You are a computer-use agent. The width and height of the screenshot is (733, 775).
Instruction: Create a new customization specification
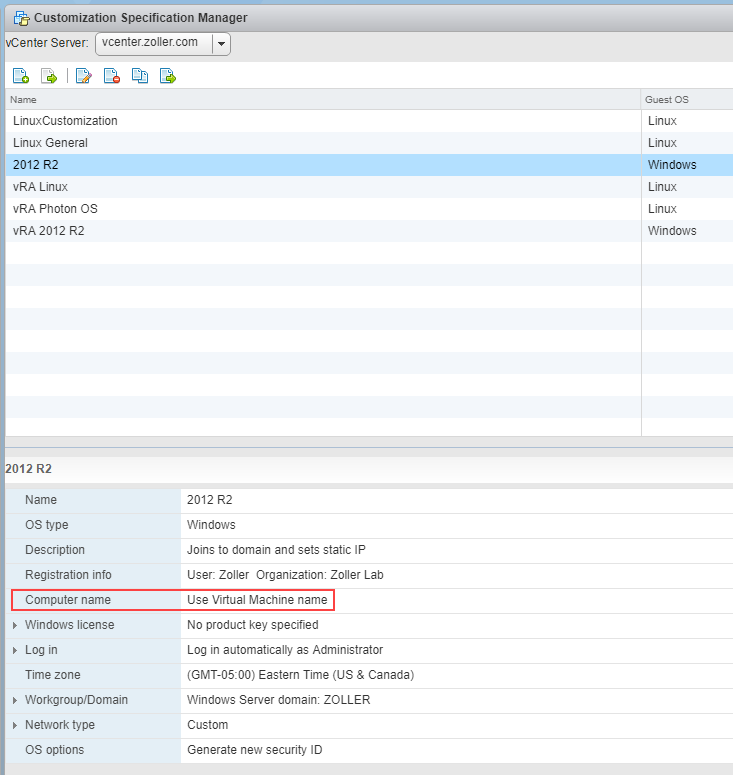[x=21, y=76]
